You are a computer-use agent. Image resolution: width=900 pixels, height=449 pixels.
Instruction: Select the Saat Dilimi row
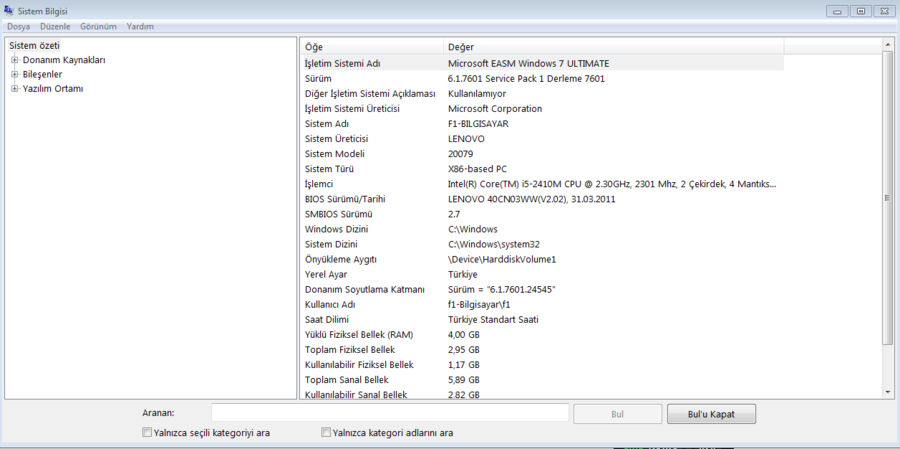pyautogui.click(x=542, y=320)
